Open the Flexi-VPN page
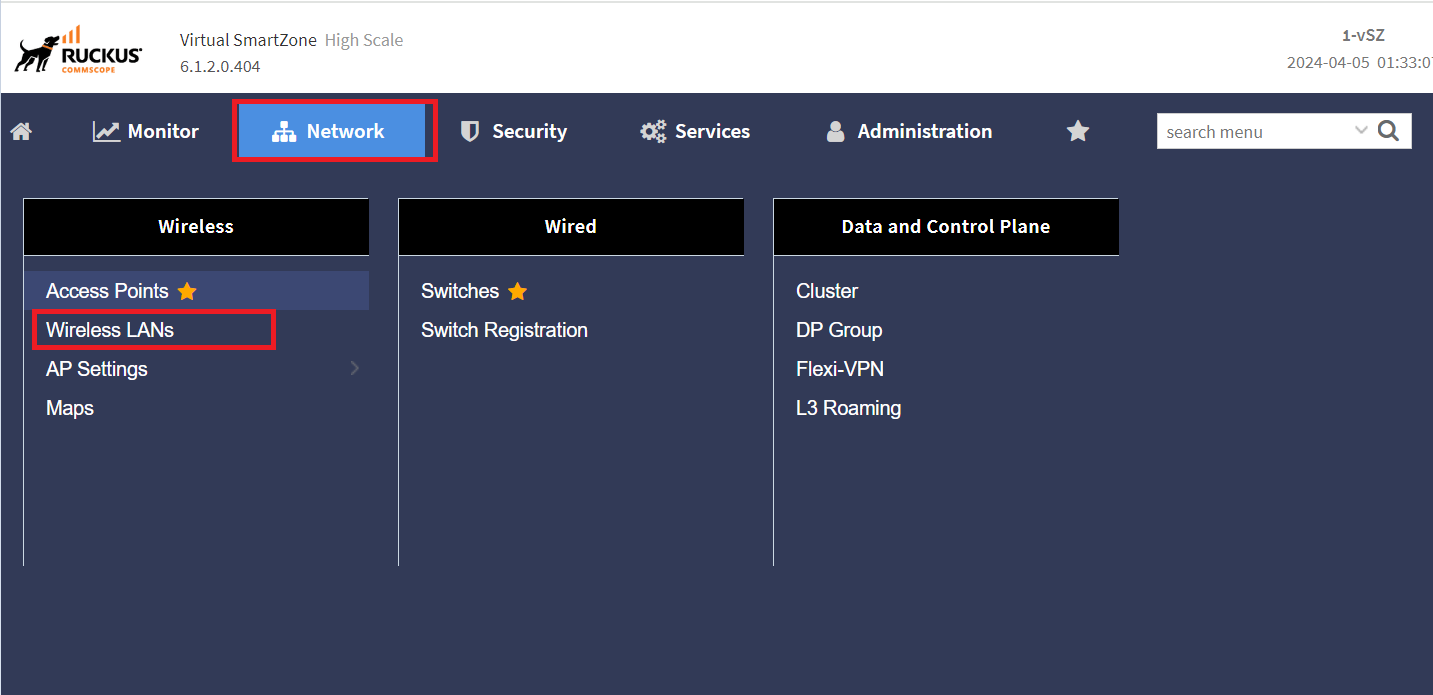Screen dimensions: 1433x695 coord(840,369)
